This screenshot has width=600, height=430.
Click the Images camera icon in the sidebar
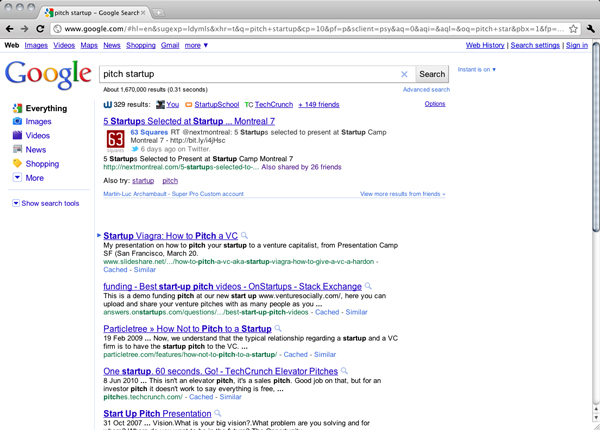(17, 121)
